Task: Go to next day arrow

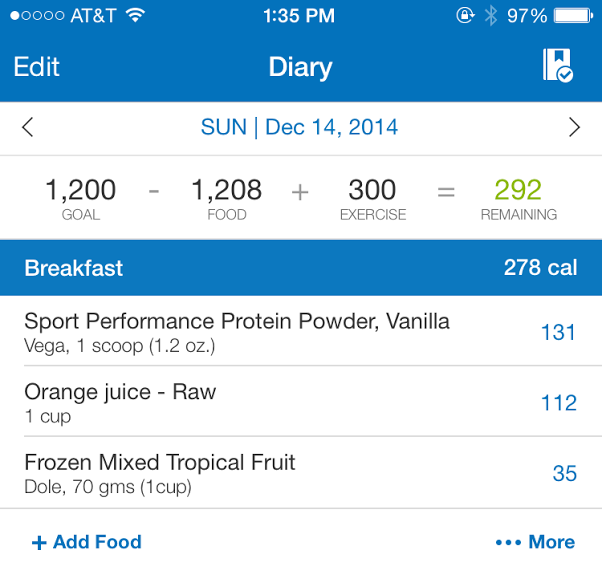Action: click(x=574, y=127)
